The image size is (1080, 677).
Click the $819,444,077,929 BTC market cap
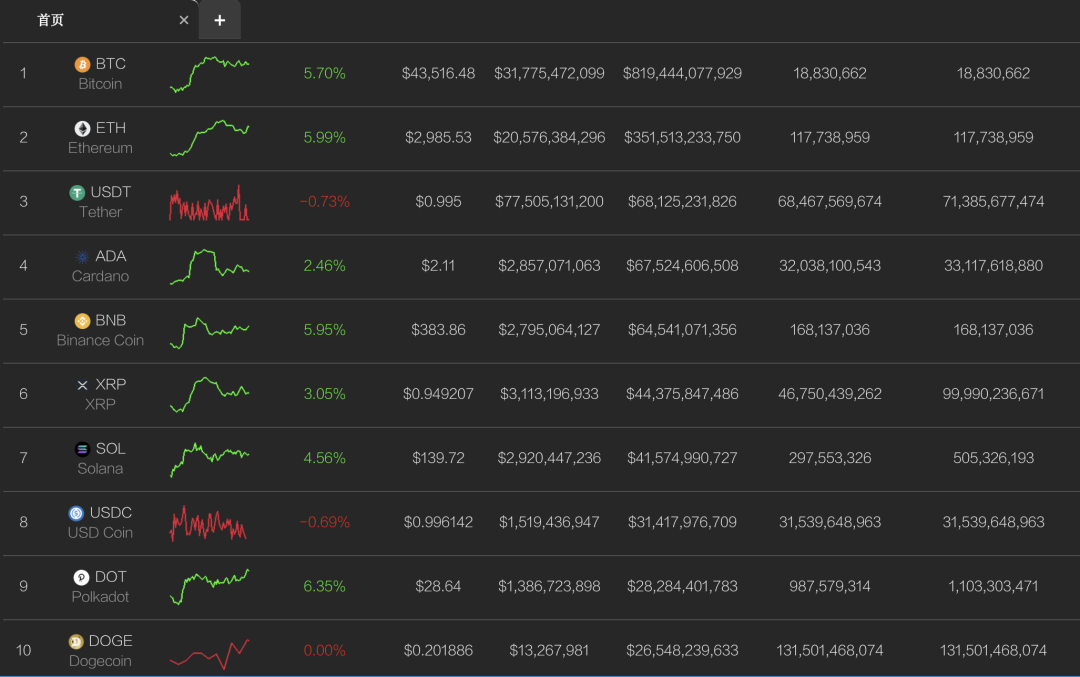[x=682, y=74]
